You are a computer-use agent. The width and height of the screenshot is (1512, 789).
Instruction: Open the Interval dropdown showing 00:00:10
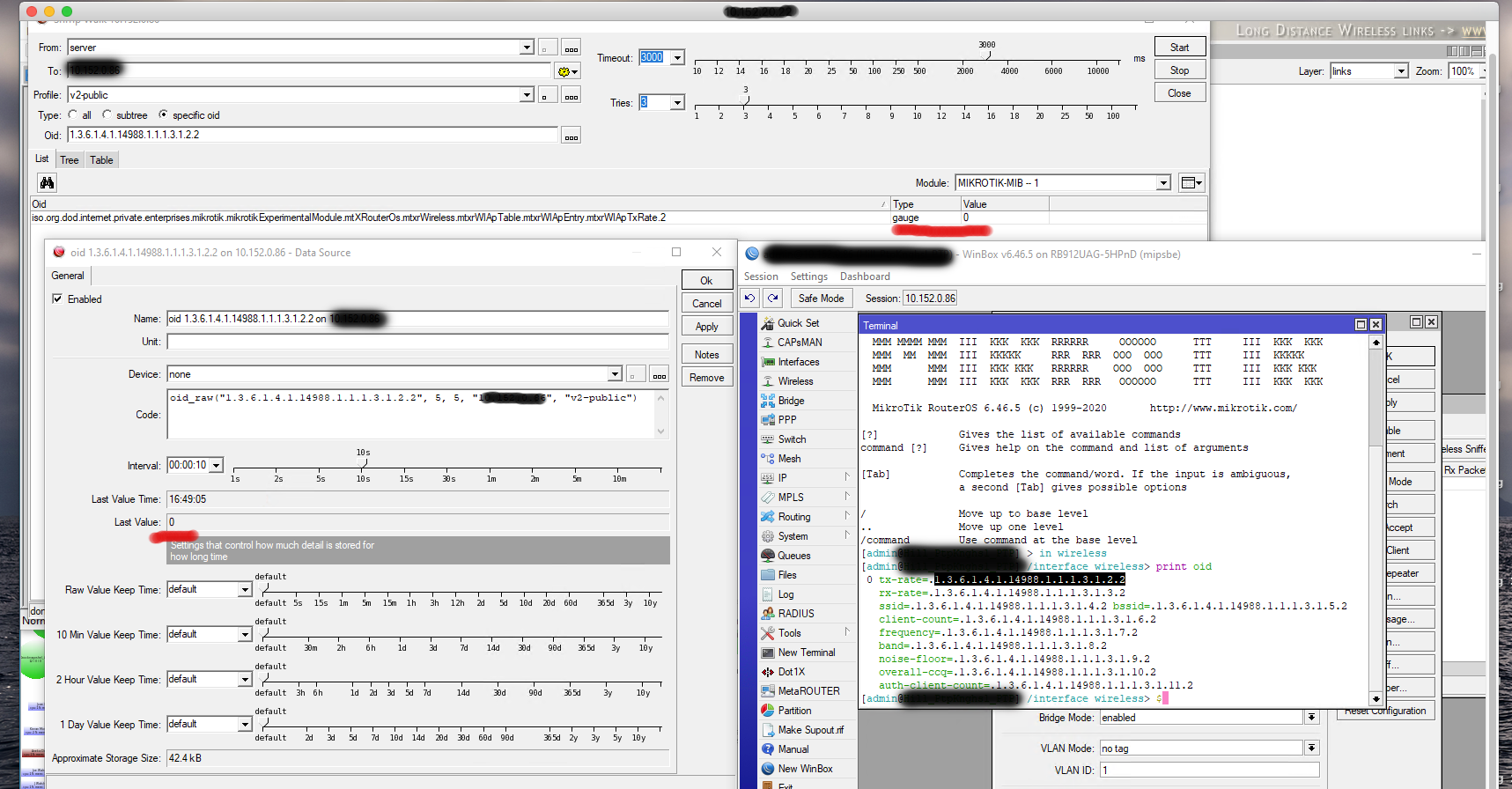[217, 465]
